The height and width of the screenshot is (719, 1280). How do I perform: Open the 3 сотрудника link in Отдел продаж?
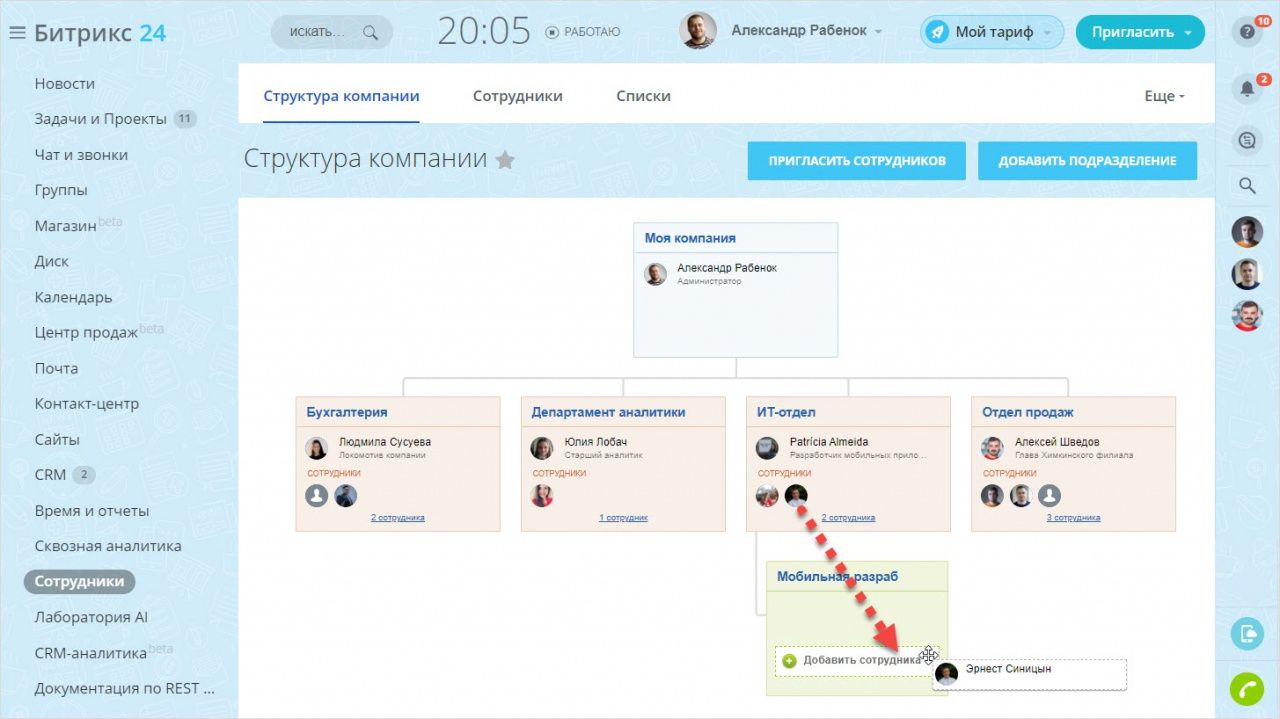point(1073,518)
